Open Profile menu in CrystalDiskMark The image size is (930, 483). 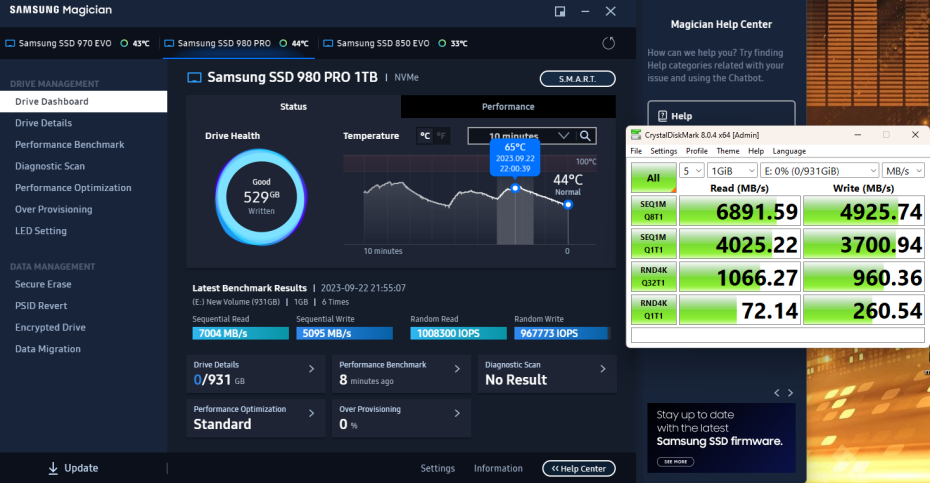[697, 151]
